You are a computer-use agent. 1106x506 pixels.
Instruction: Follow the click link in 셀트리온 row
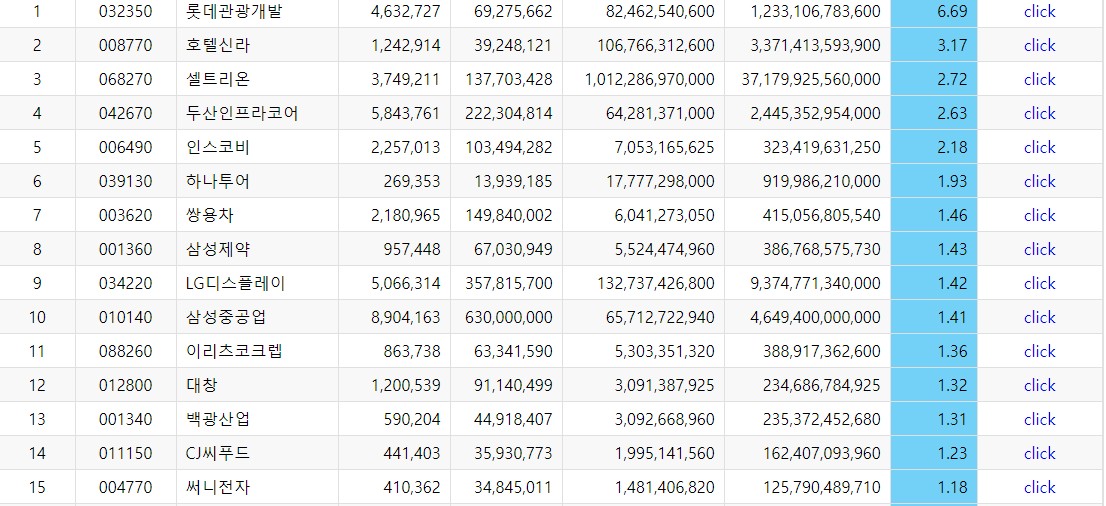(1039, 79)
